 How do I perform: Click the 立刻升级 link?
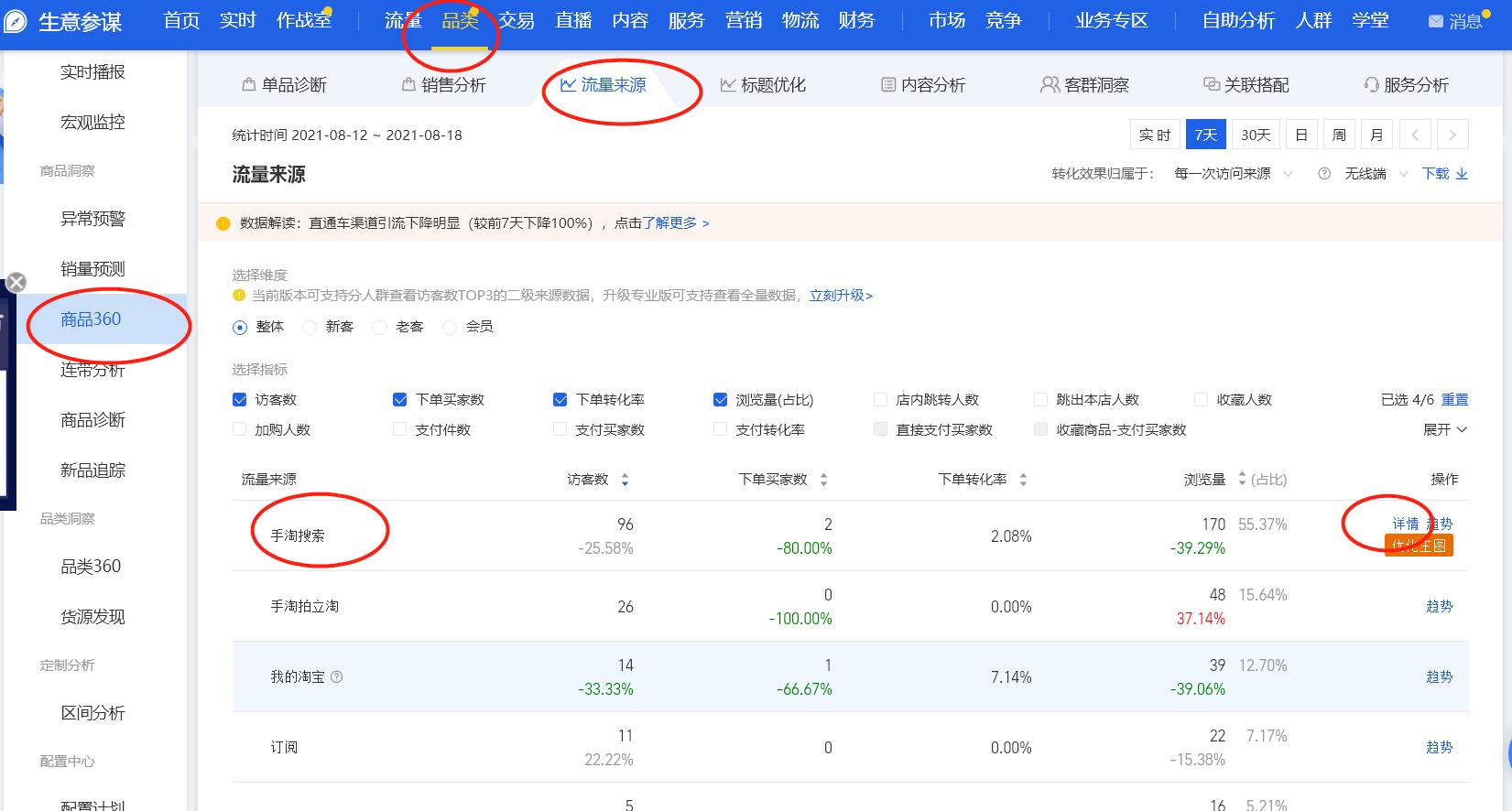(841, 296)
